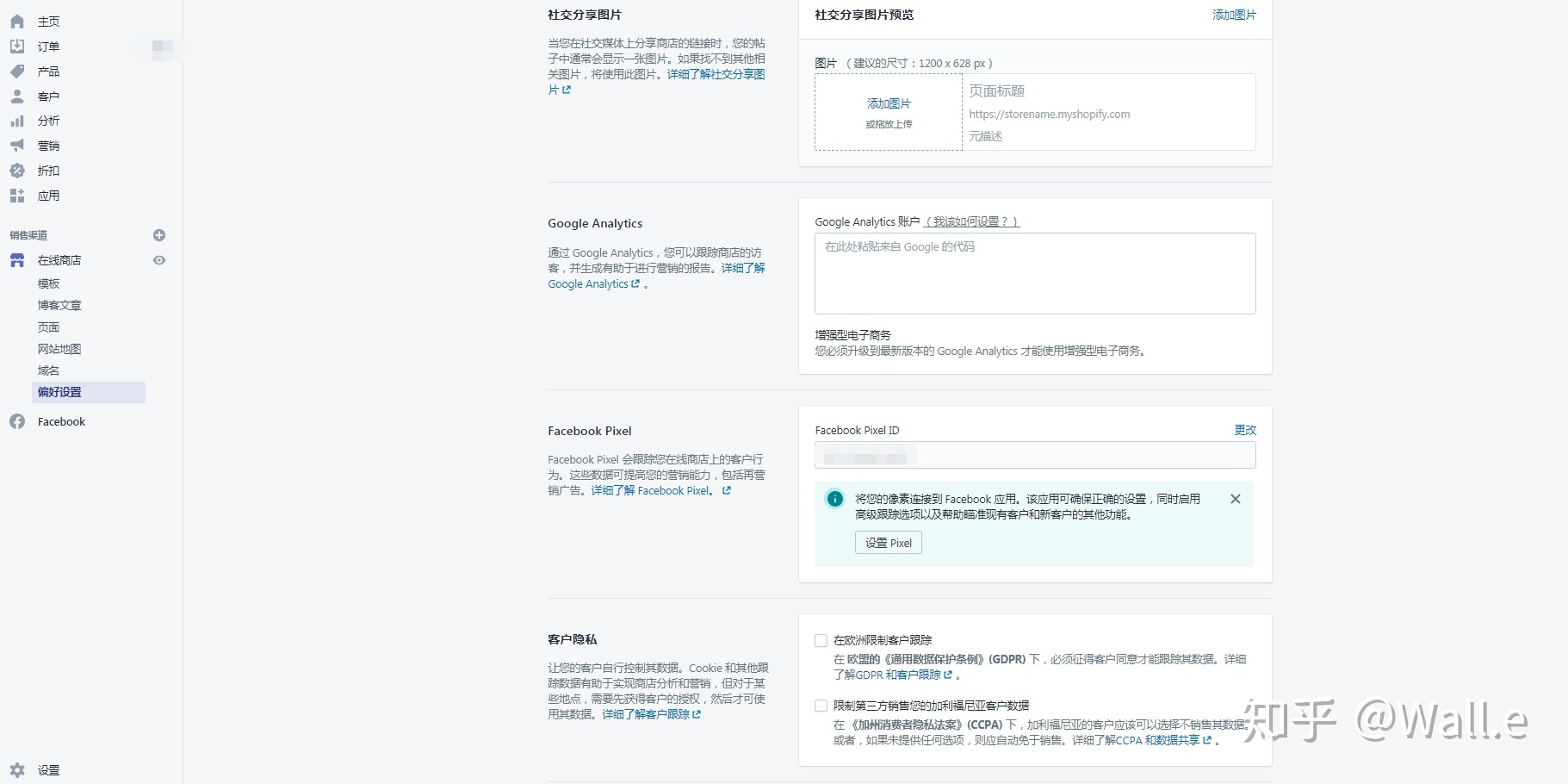Viewport: 1568px width, 784px height.
Task: Click the Orders (订单) inbox icon
Action: click(x=17, y=47)
